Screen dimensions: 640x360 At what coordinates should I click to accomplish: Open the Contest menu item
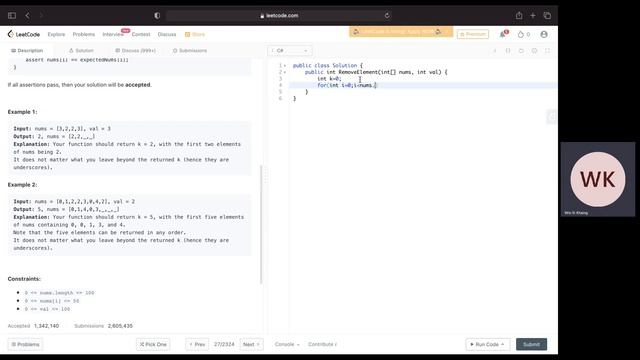coord(141,34)
